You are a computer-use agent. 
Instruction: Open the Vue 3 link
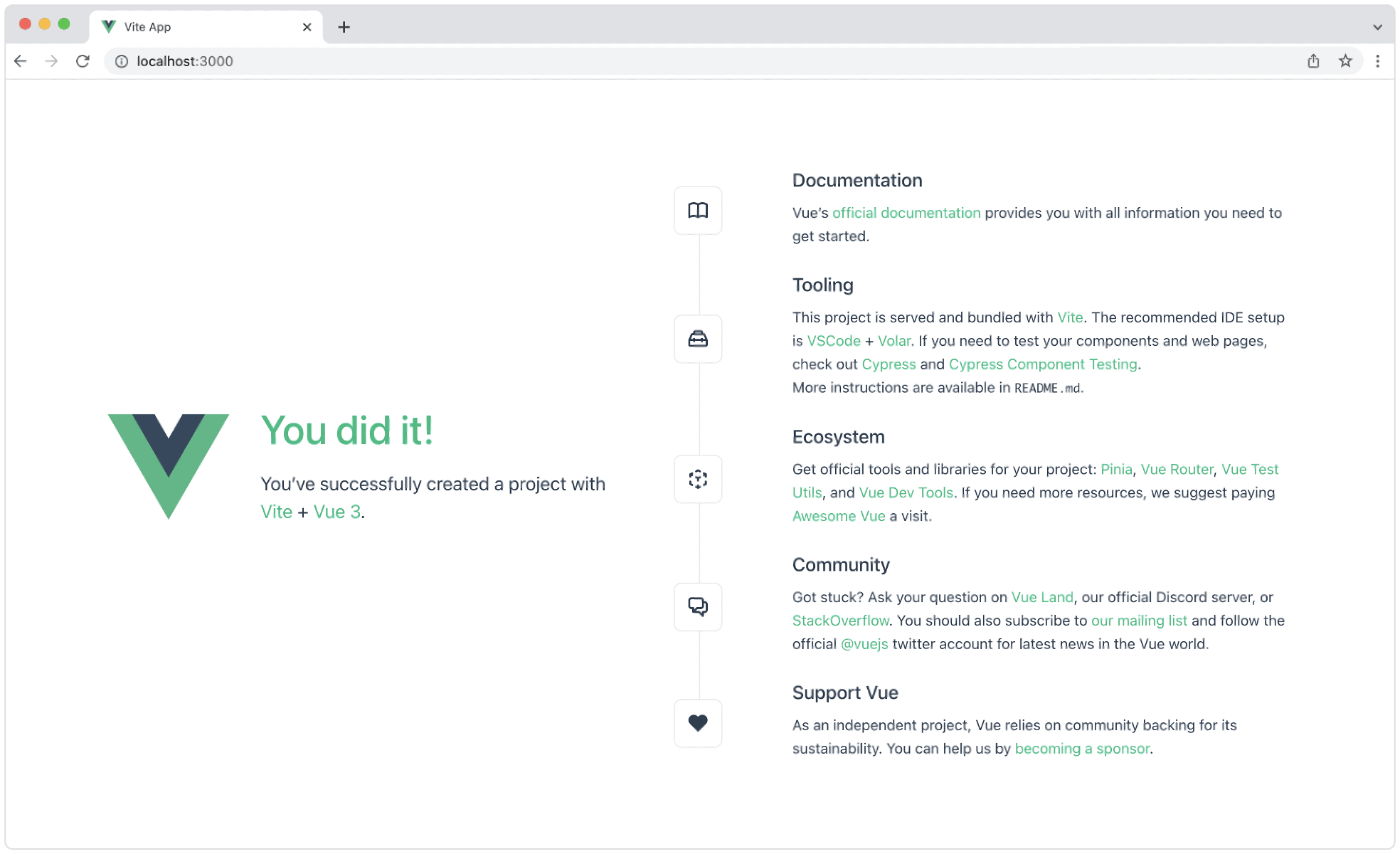pos(337,512)
